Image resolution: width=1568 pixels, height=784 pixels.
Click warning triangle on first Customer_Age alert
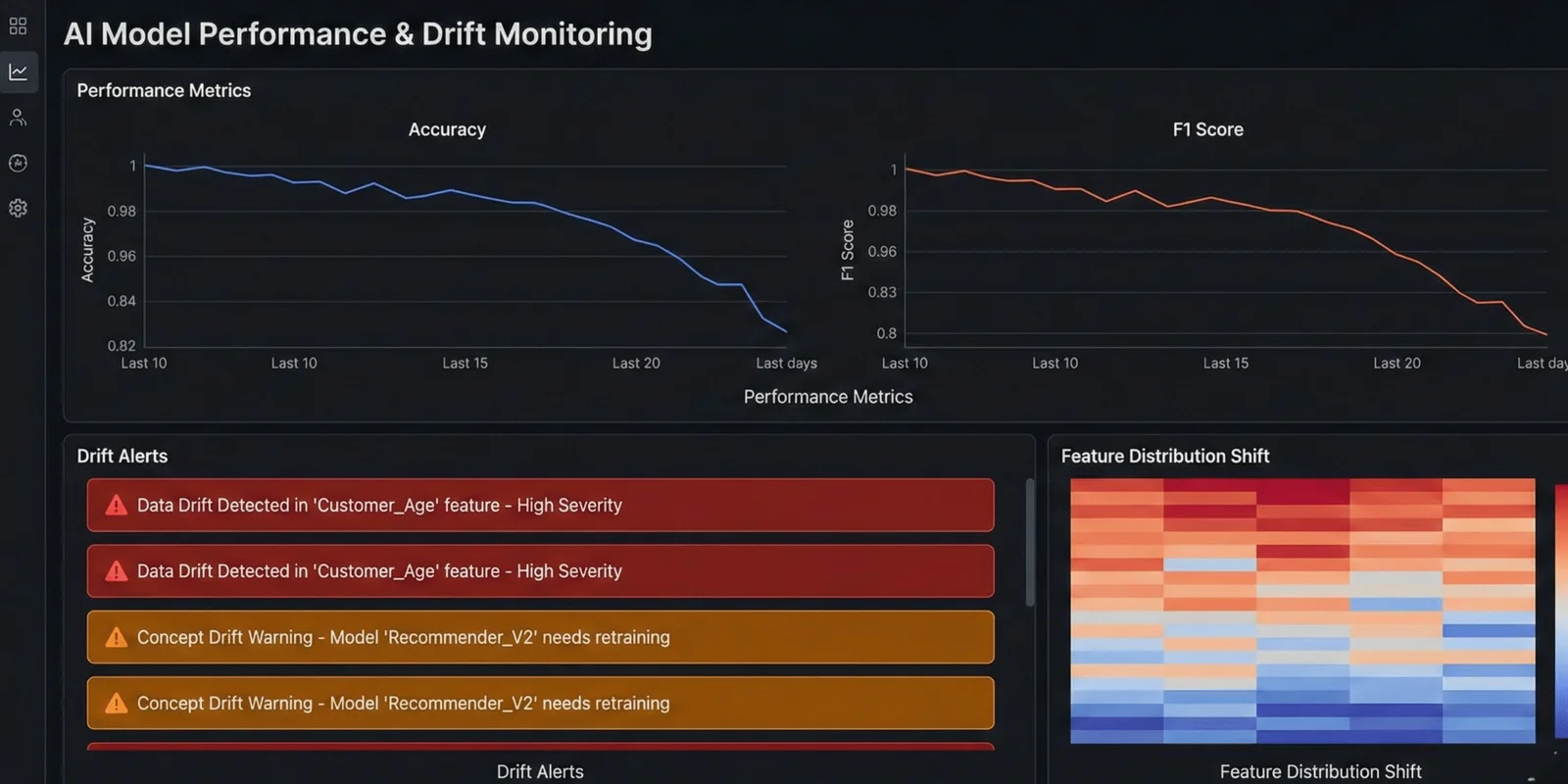pyautogui.click(x=117, y=506)
